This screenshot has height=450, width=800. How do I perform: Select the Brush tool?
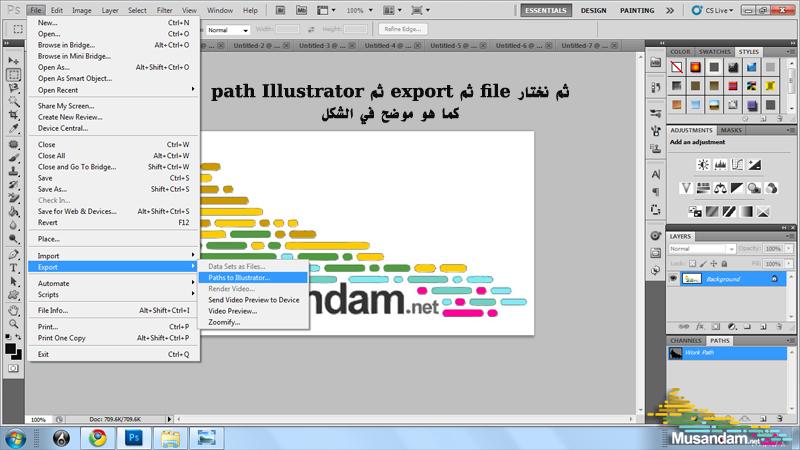[13, 158]
